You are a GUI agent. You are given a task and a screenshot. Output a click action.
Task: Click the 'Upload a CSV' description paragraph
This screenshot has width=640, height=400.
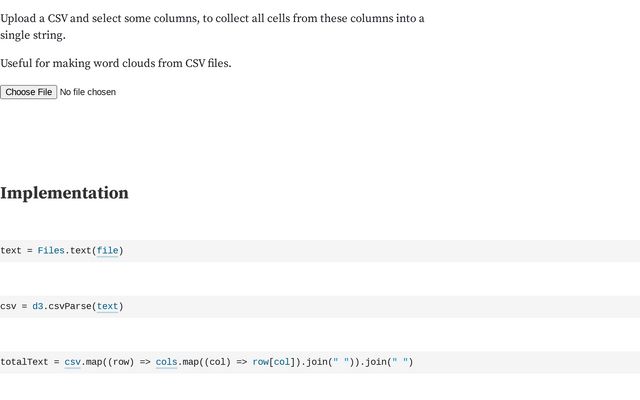click(x=212, y=27)
